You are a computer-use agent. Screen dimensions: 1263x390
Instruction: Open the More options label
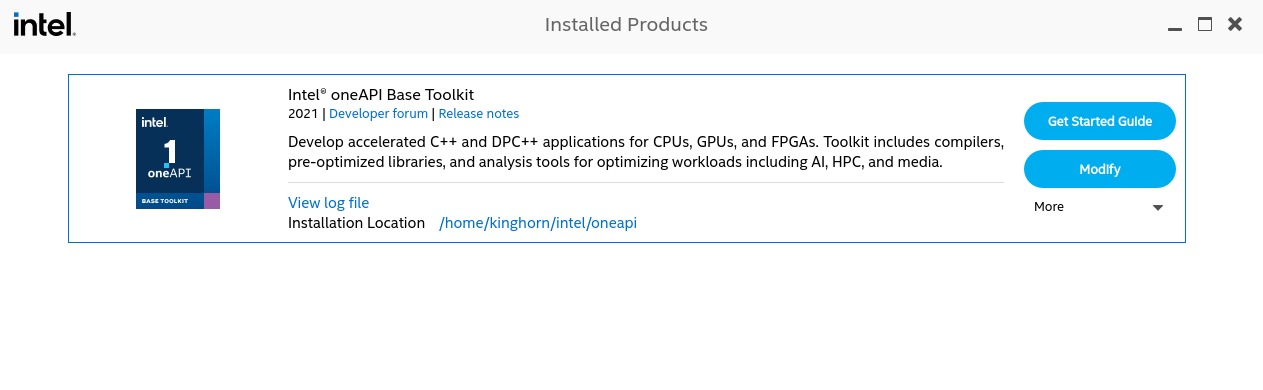pos(1049,207)
